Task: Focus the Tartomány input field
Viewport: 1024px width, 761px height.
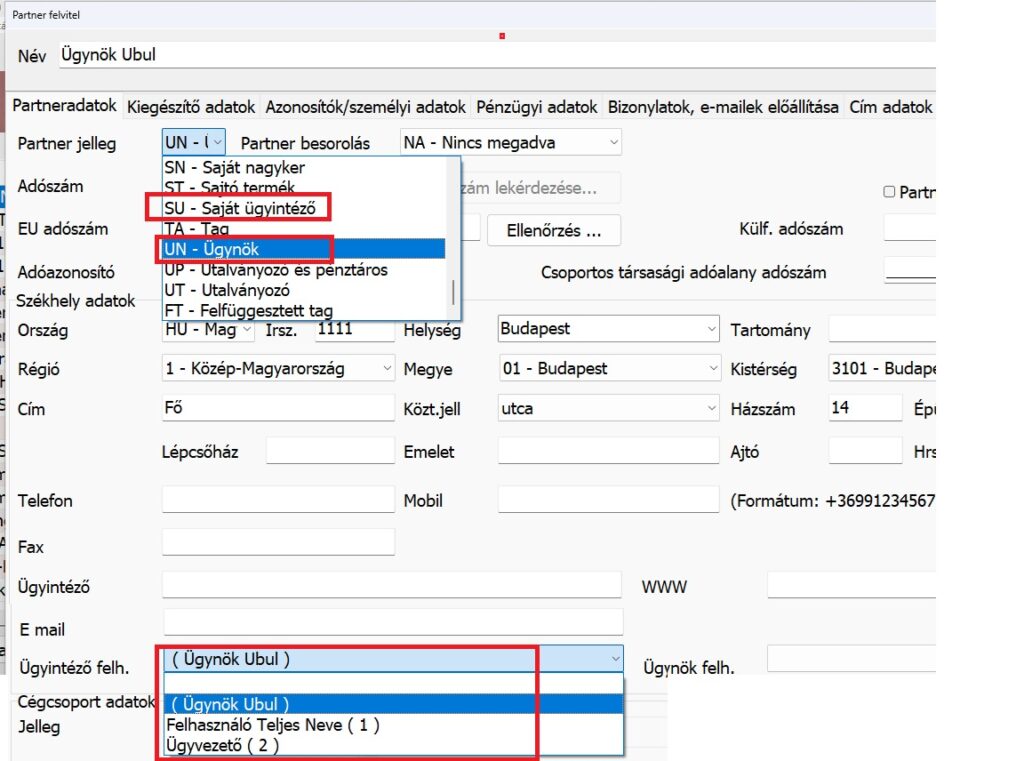Action: 882,329
